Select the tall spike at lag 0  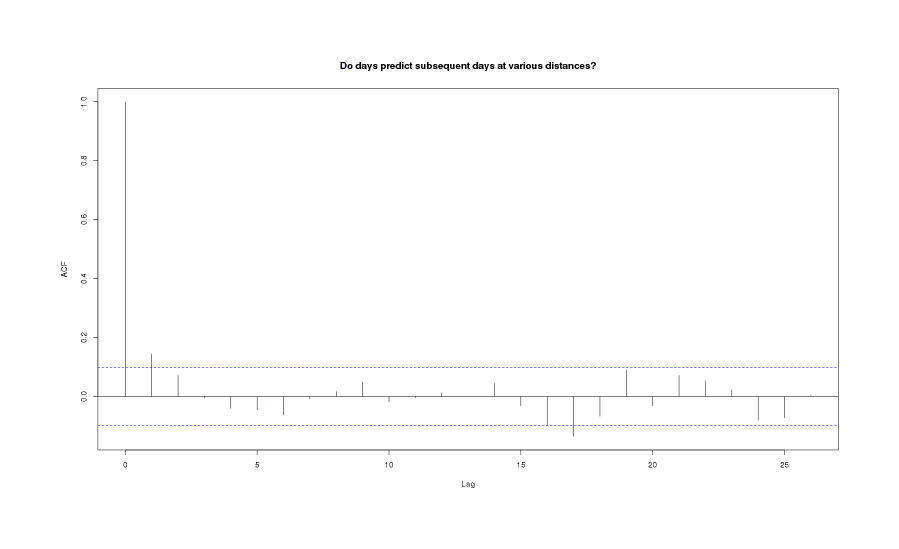(x=125, y=250)
